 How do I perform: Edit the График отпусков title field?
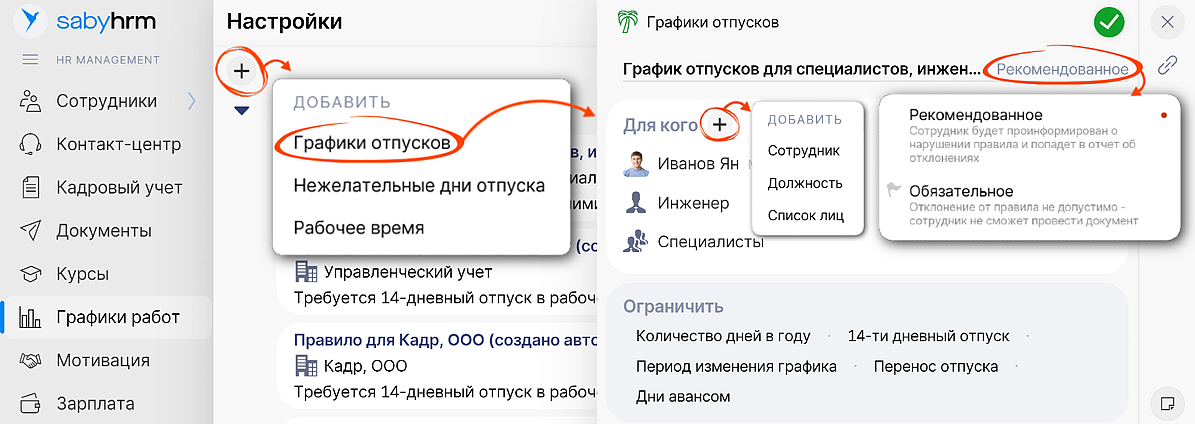click(x=800, y=69)
